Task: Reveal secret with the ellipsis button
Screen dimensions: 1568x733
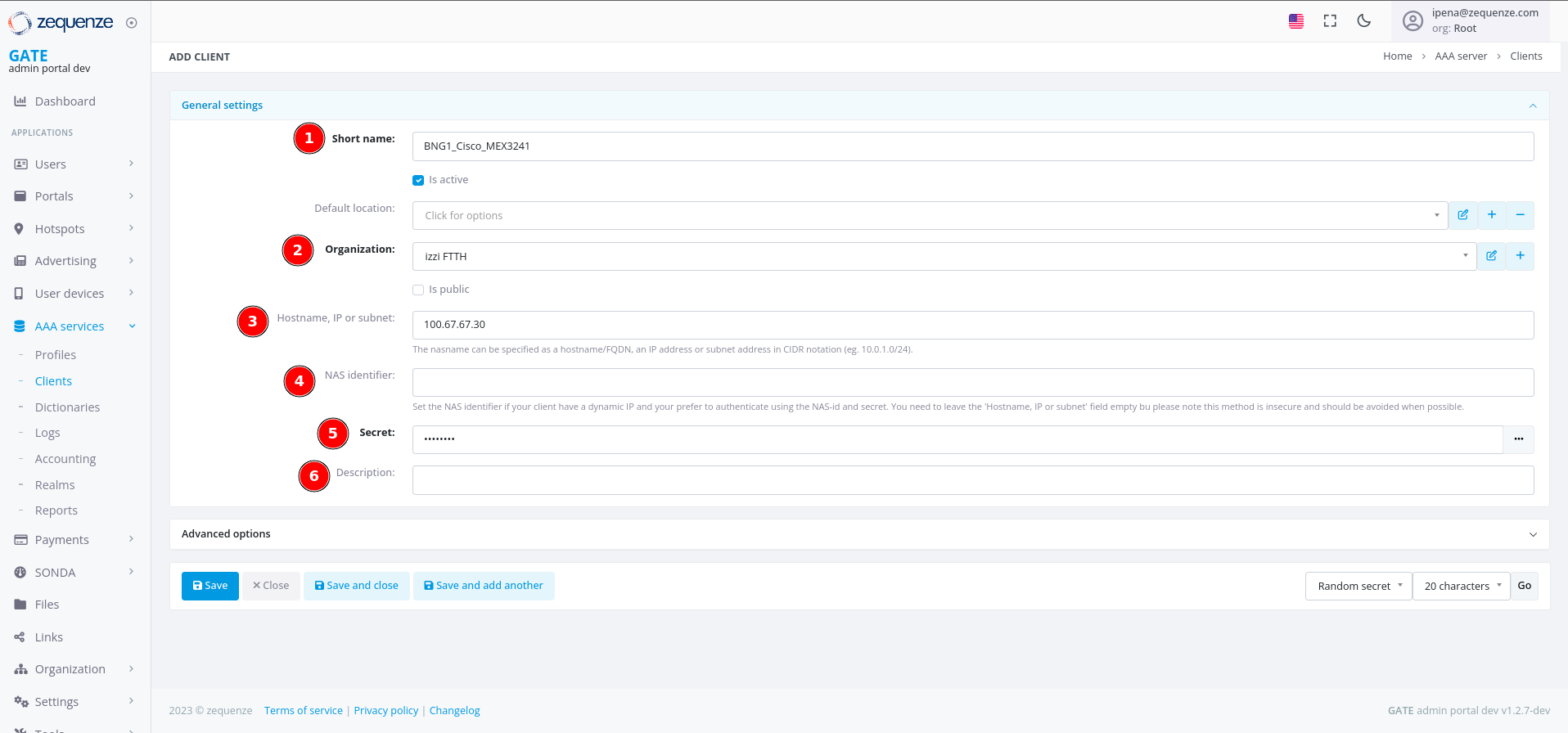Action: point(1518,439)
